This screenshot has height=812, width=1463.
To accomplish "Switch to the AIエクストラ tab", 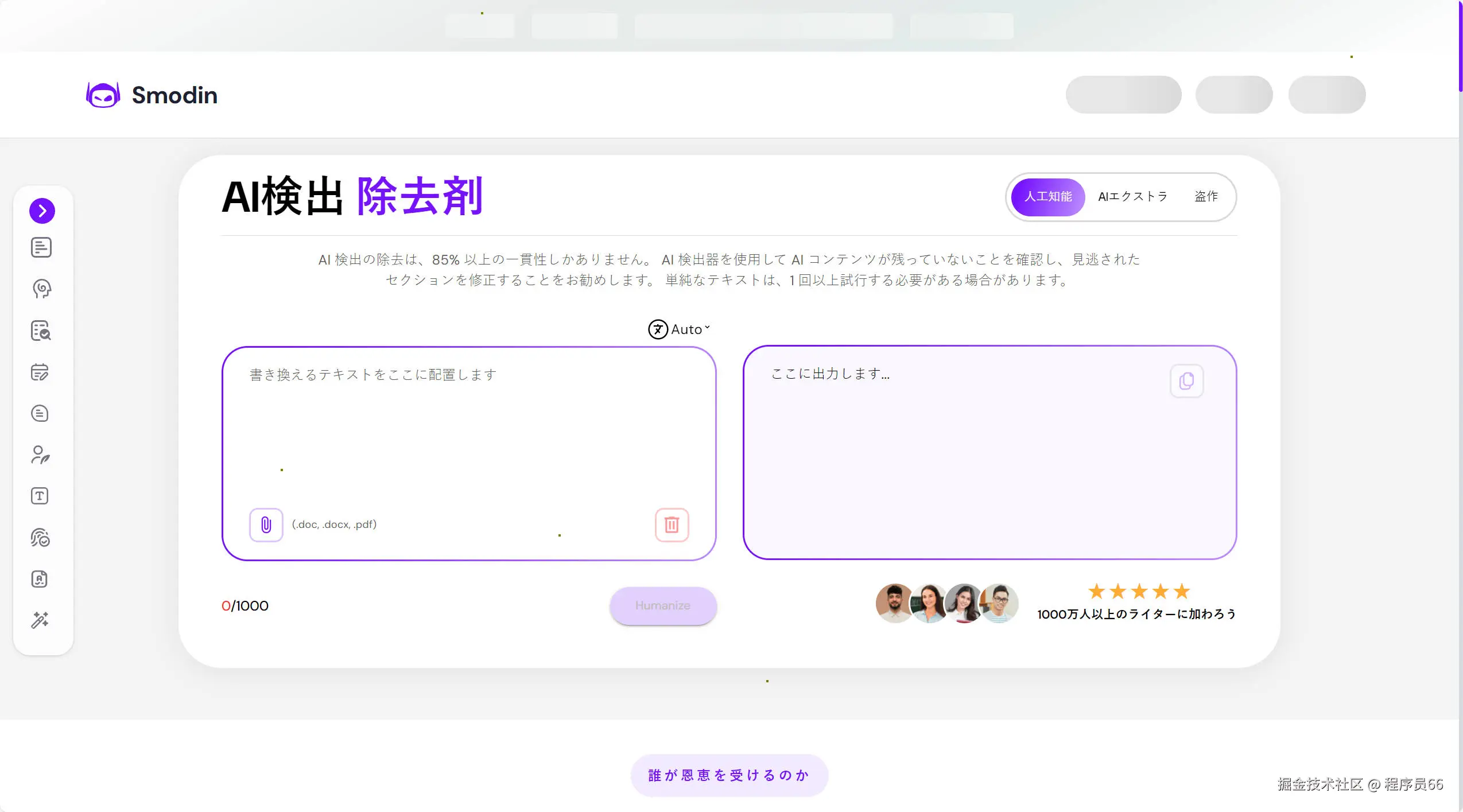I will pos(1132,197).
